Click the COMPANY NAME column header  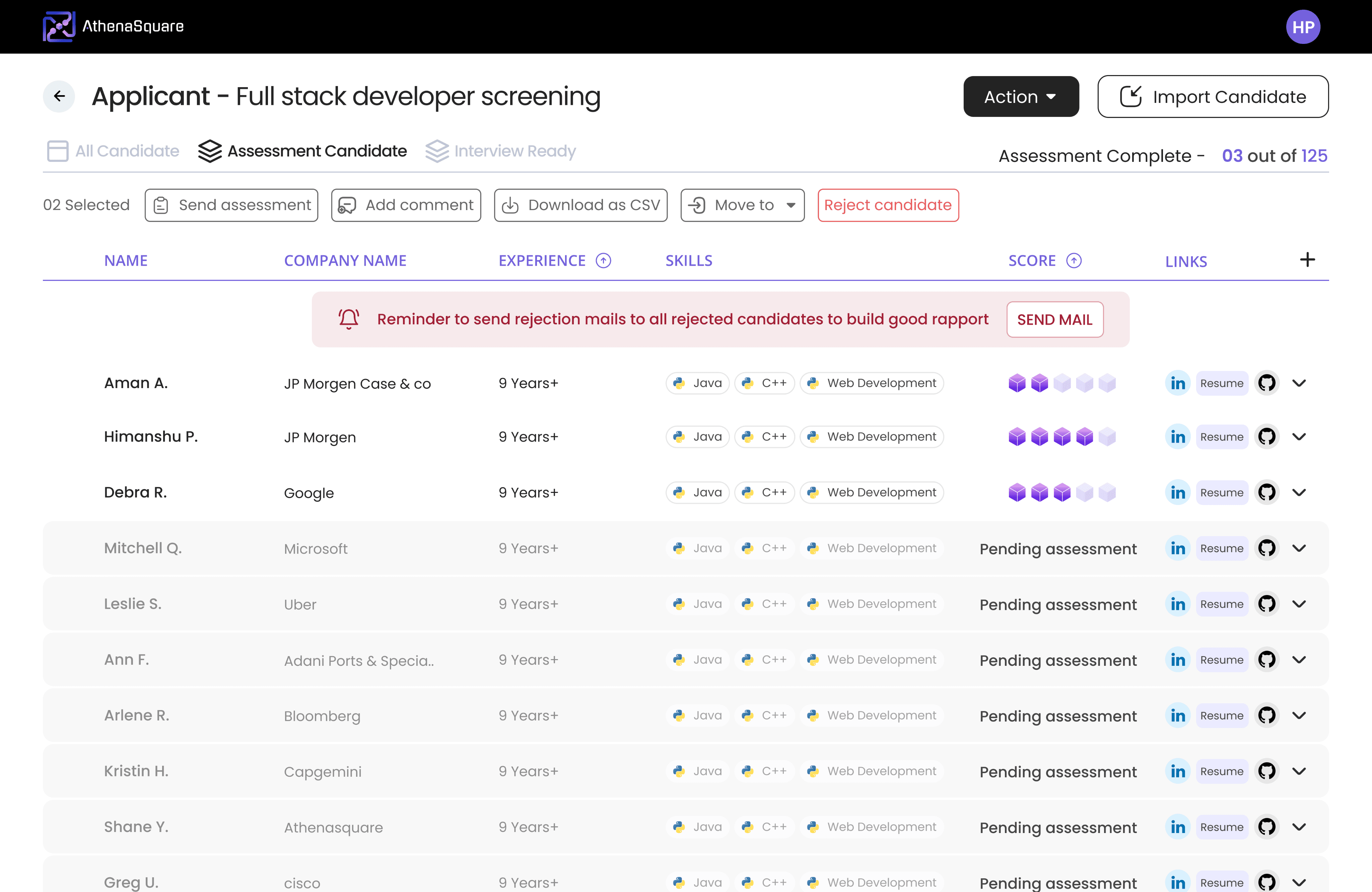[x=345, y=261]
